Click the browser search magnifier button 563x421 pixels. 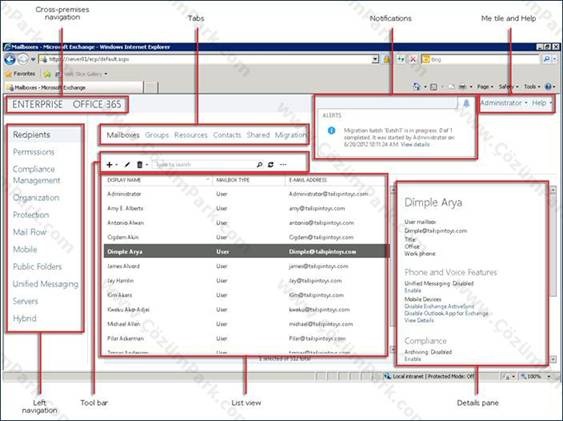coord(547,60)
